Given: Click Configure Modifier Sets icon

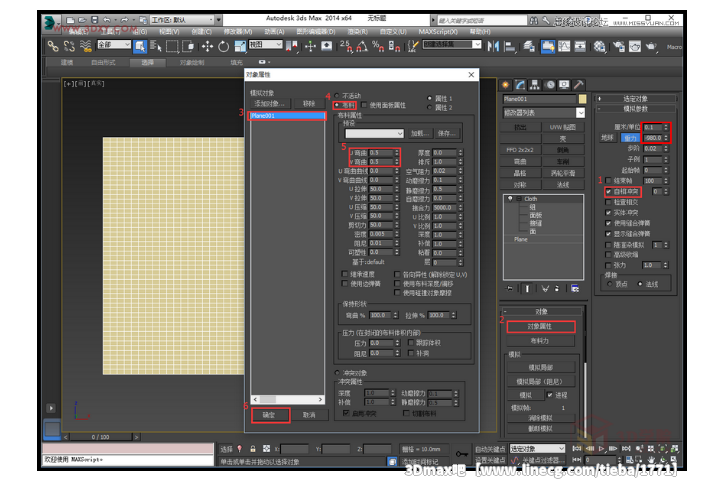Looking at the screenshot, I should point(575,288).
